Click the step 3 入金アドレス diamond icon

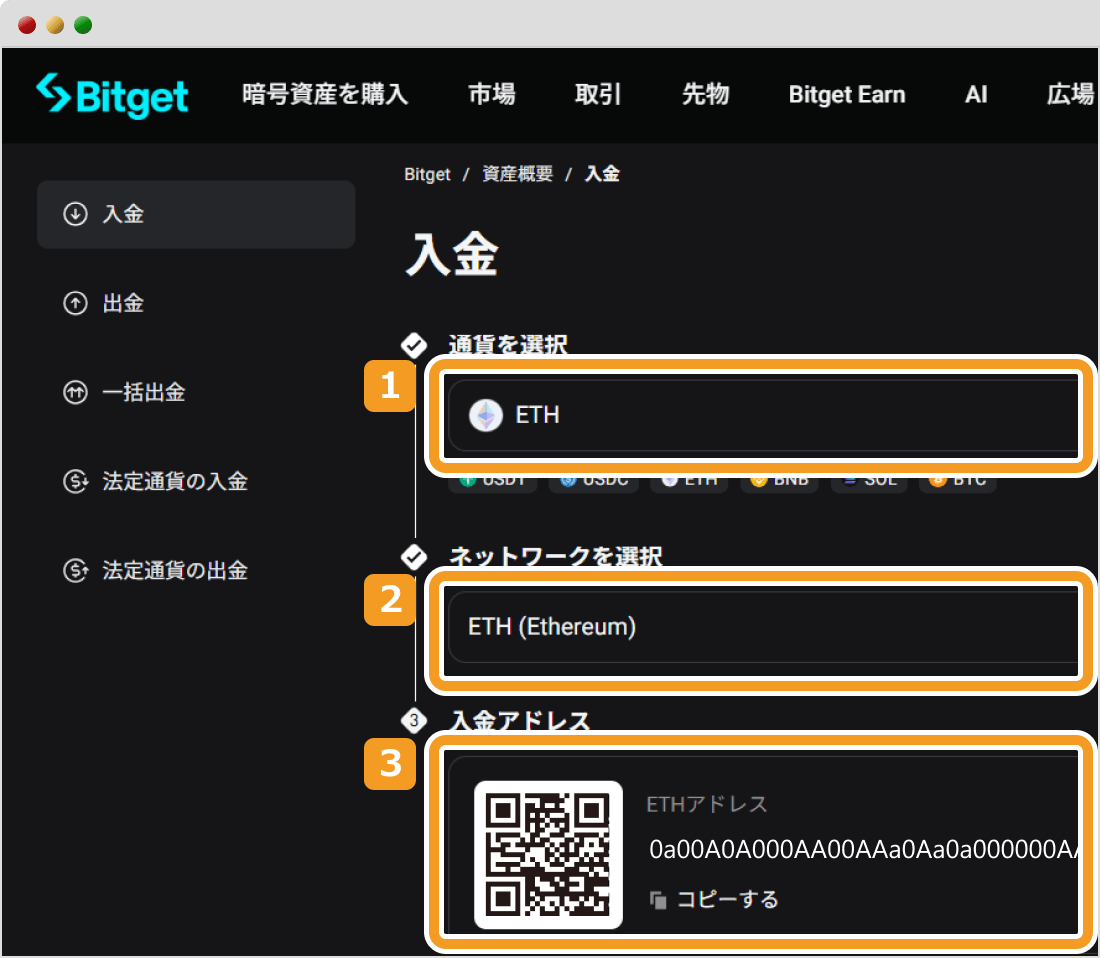pos(414,720)
